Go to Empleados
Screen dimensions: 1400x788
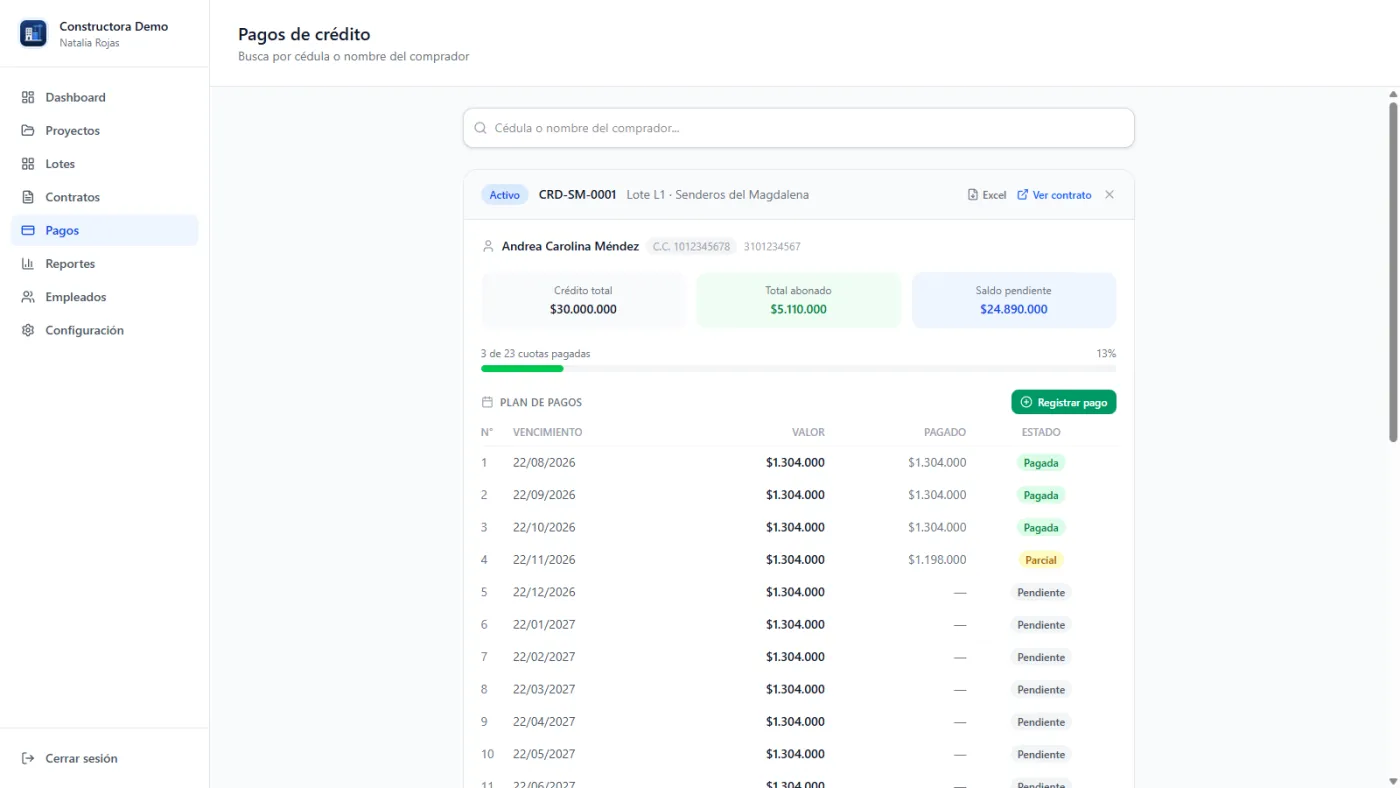(105, 297)
